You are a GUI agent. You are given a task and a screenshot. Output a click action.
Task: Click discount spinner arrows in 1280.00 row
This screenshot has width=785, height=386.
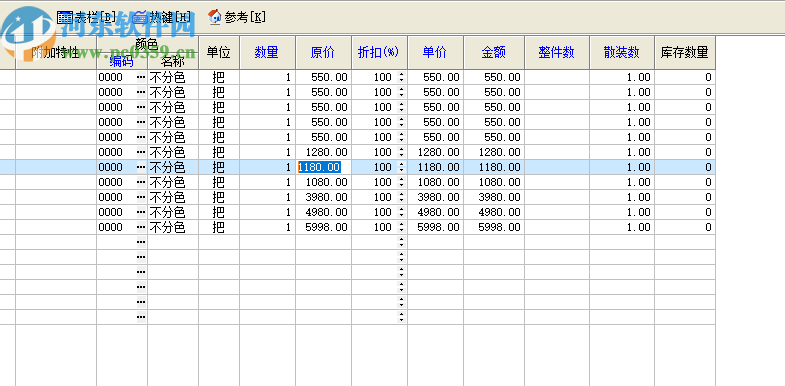point(401,152)
